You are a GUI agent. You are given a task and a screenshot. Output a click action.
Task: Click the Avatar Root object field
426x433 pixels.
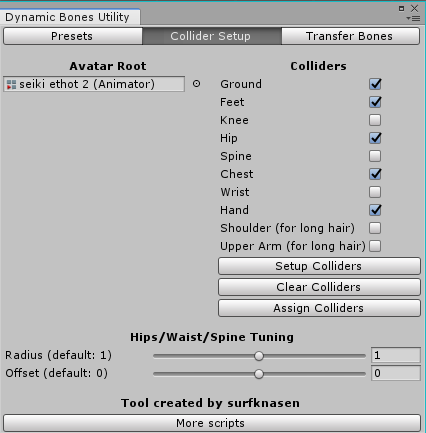(94, 84)
